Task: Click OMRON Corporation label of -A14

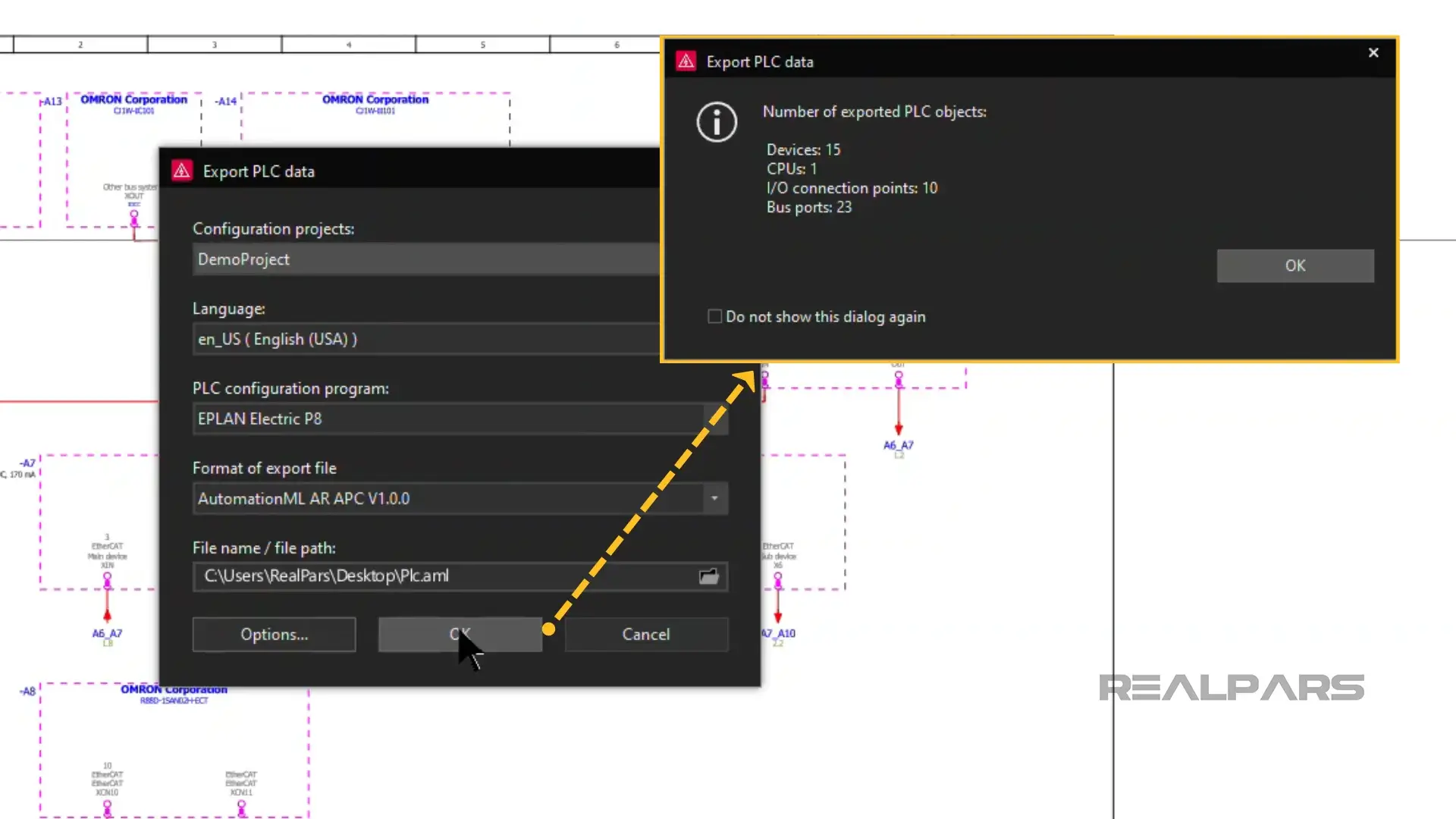Action: [375, 99]
